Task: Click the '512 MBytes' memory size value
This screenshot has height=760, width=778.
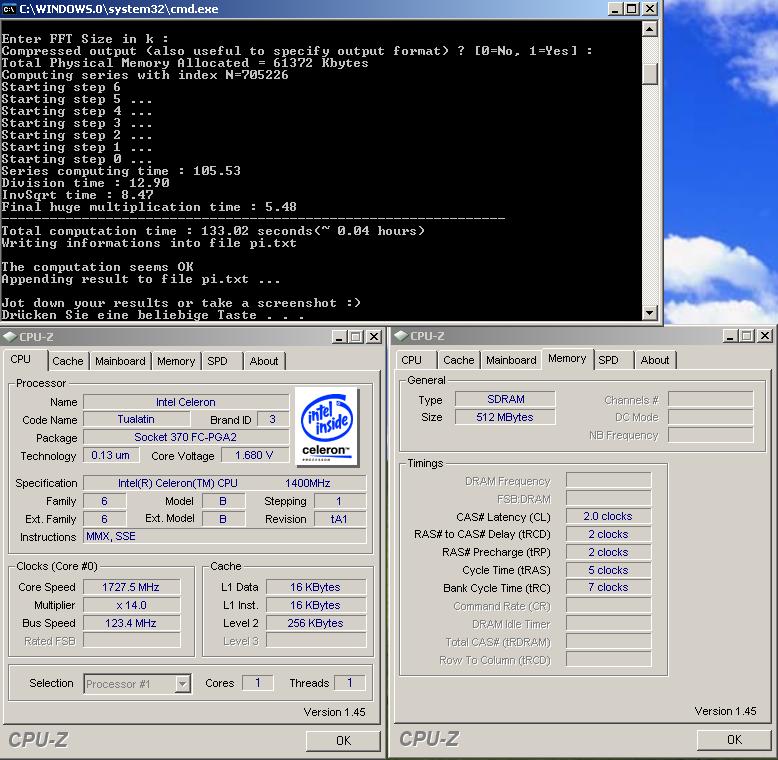Action: click(x=505, y=417)
